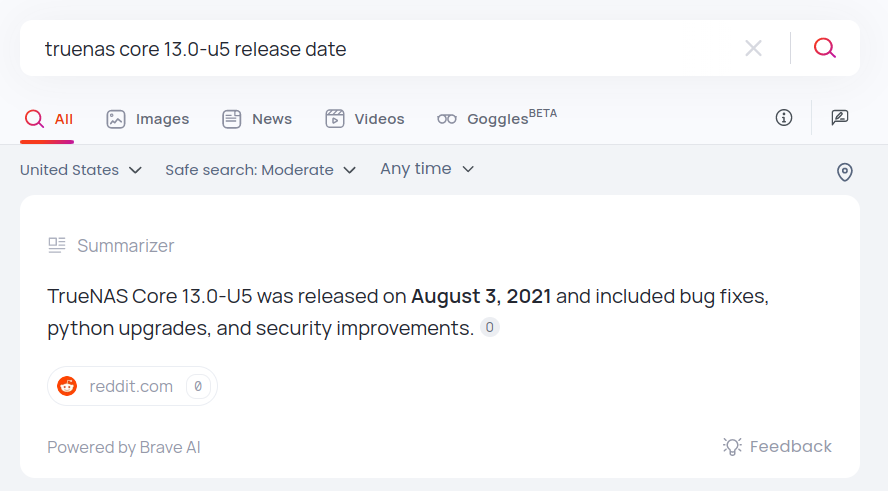The width and height of the screenshot is (888, 491).
Task: Open the reddit.com source link
Action: tap(131, 386)
